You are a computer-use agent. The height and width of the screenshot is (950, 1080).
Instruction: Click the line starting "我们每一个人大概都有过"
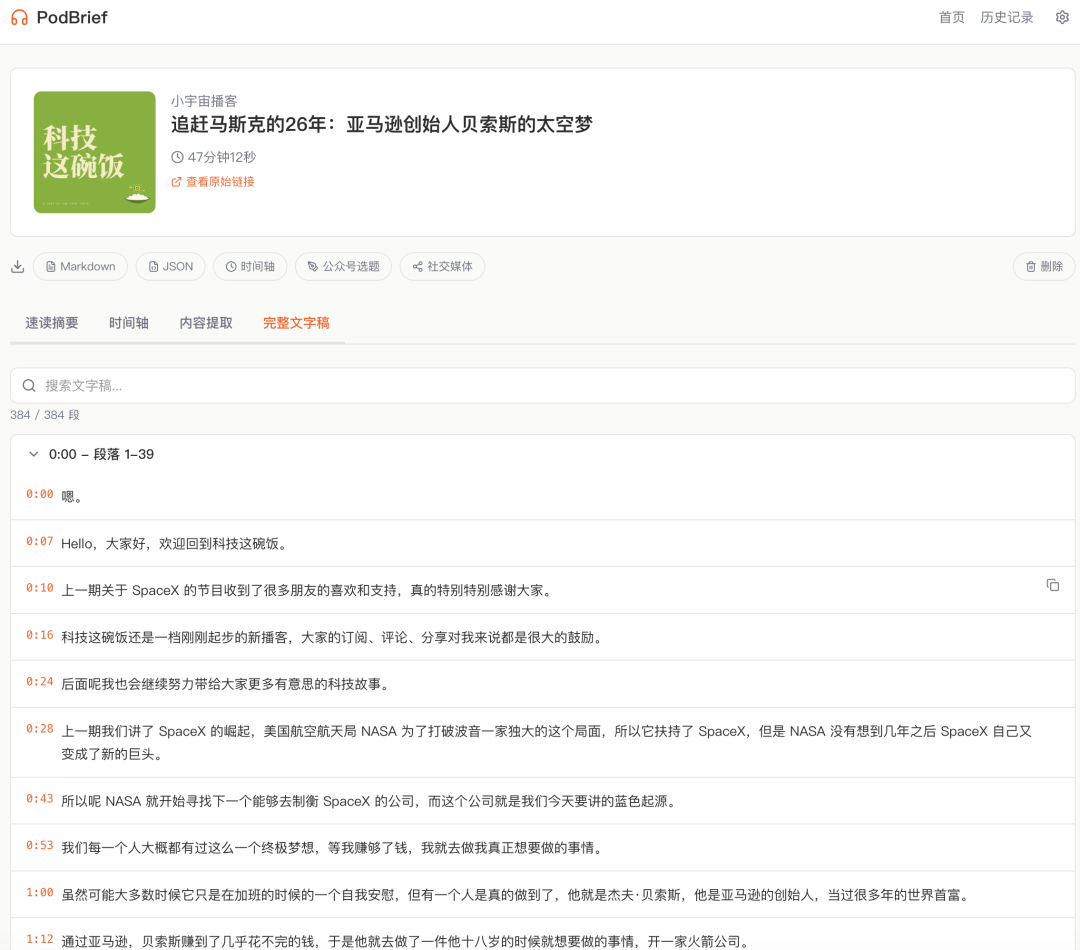333,848
